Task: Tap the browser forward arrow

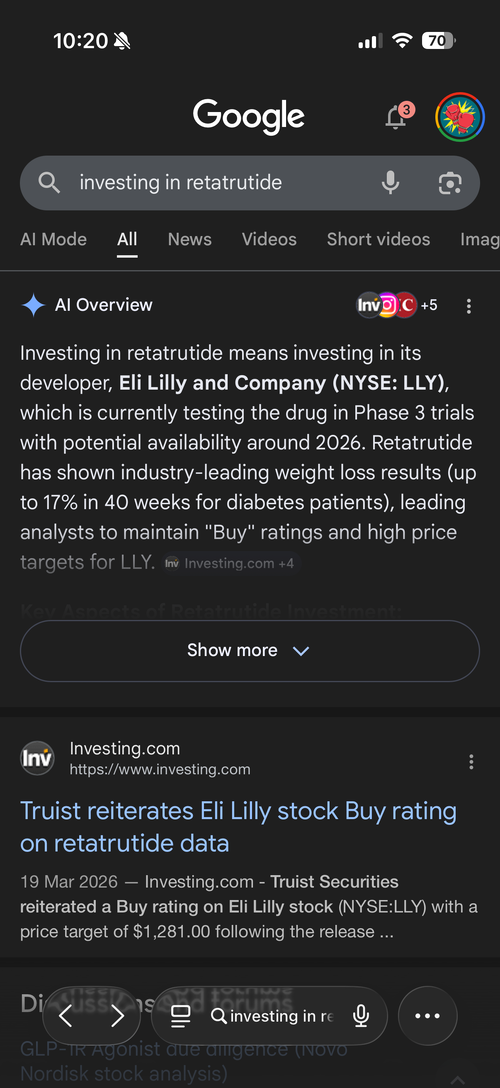Action: click(x=117, y=1016)
